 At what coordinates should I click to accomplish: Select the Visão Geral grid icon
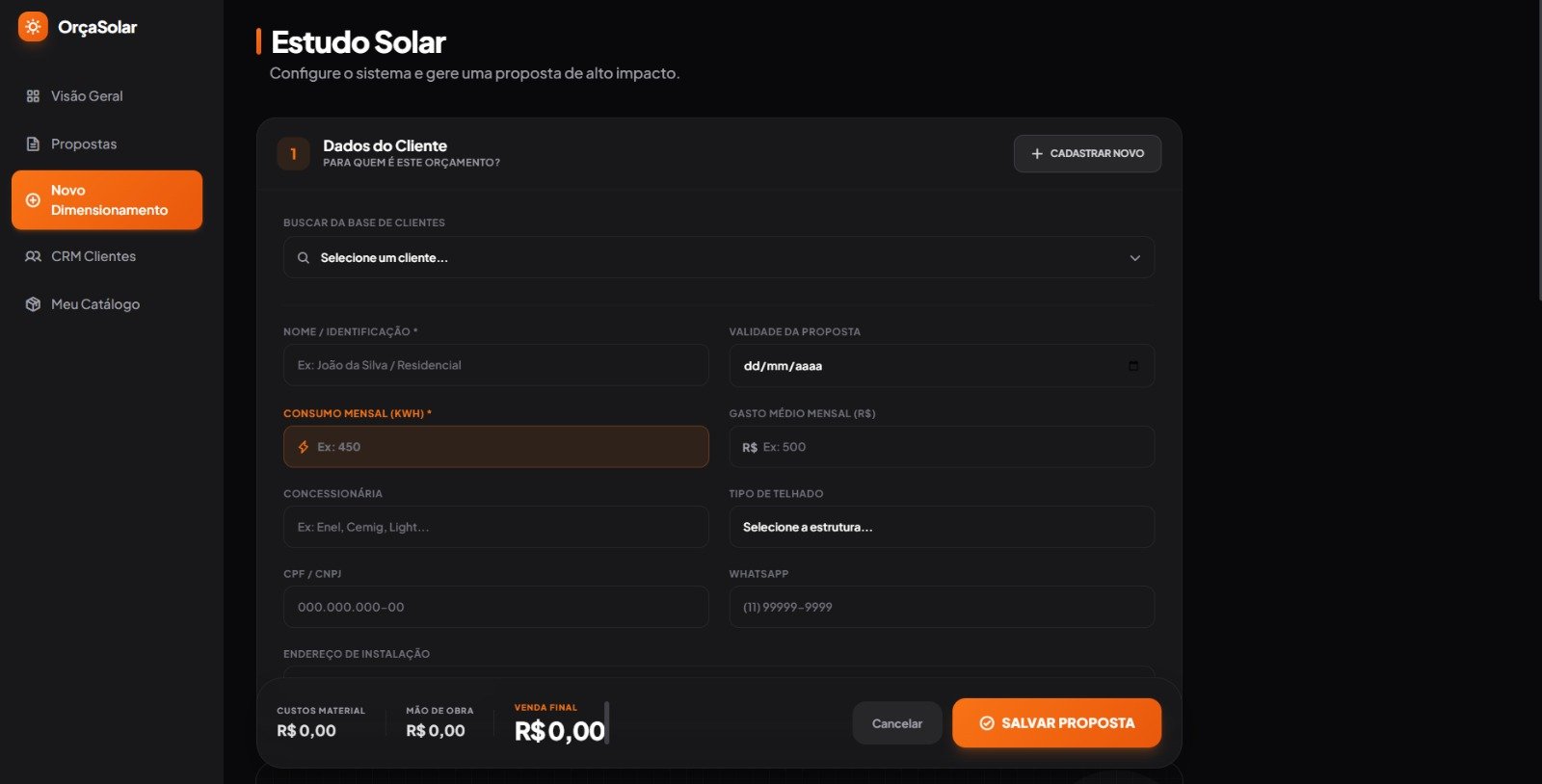pos(32,95)
